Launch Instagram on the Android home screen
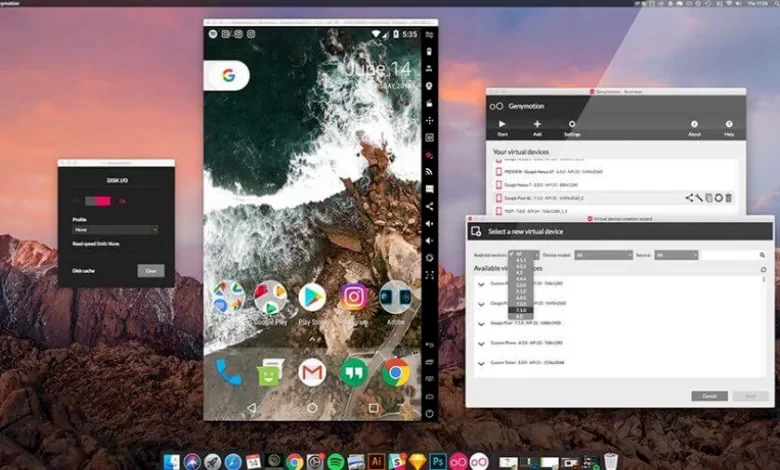This screenshot has width=780, height=470. pos(353,297)
